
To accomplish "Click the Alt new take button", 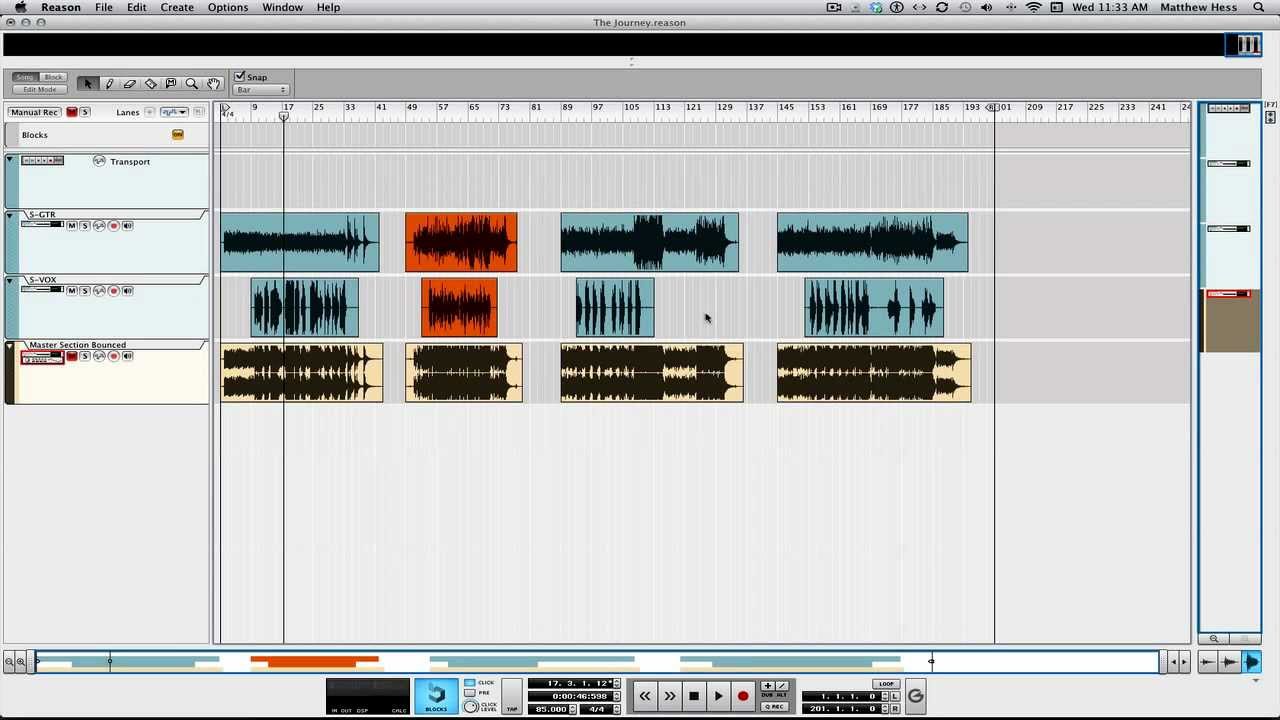I will (x=781, y=686).
